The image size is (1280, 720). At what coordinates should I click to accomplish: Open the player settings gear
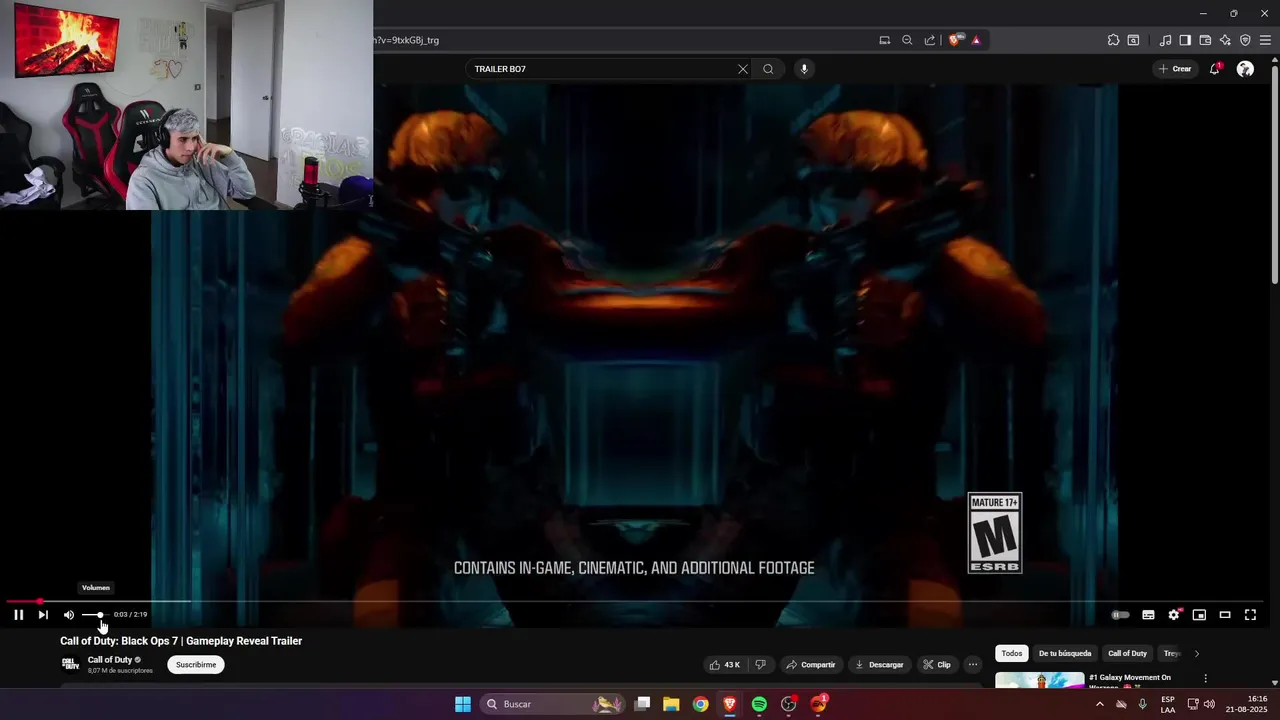coord(1174,615)
